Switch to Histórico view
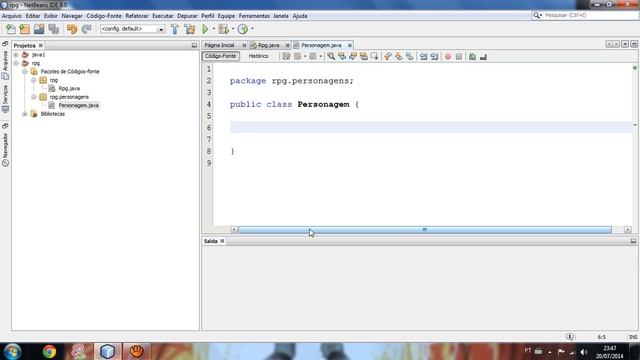The width and height of the screenshot is (640, 360). point(258,56)
